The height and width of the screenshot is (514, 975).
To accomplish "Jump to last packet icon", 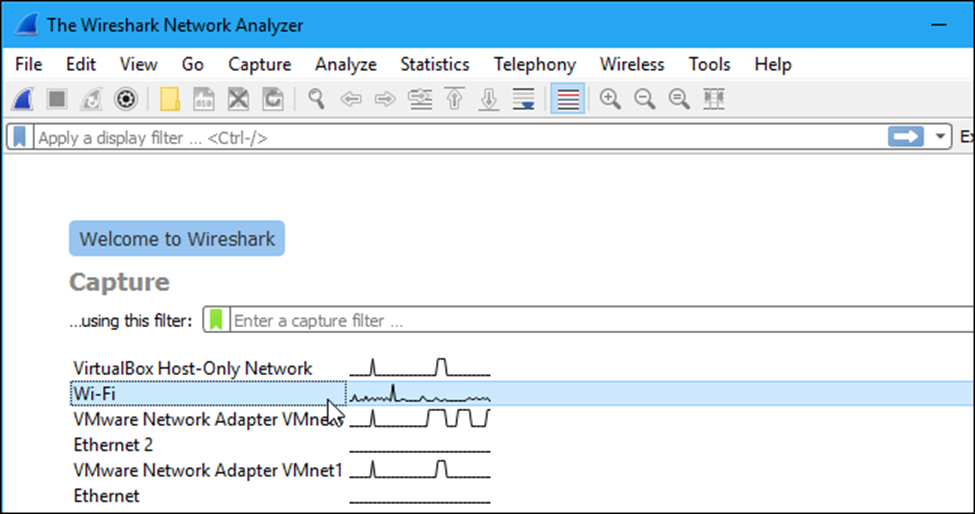I will click(489, 99).
